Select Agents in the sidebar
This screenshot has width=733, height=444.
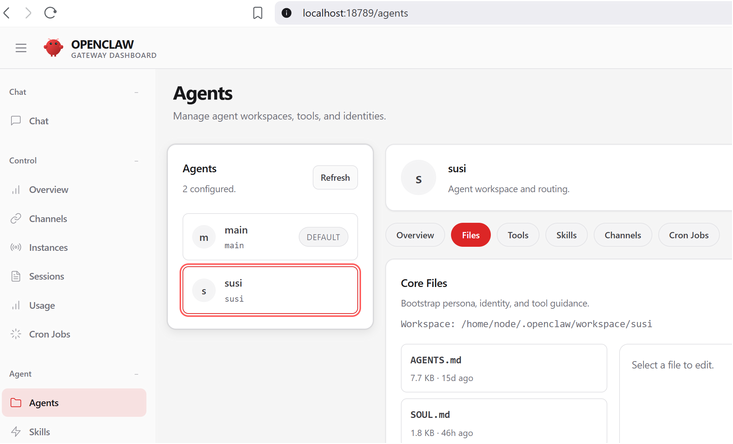[x=74, y=402]
